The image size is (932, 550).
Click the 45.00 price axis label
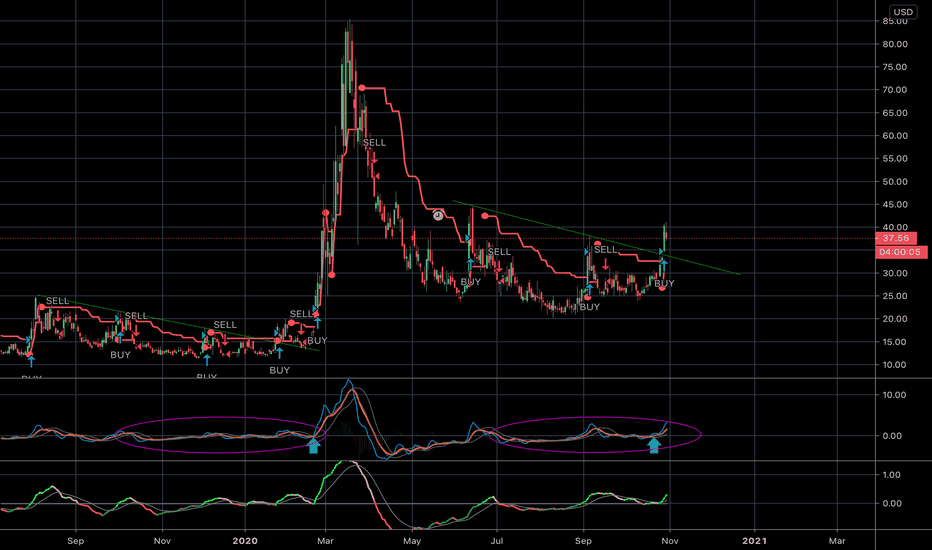[x=895, y=205]
